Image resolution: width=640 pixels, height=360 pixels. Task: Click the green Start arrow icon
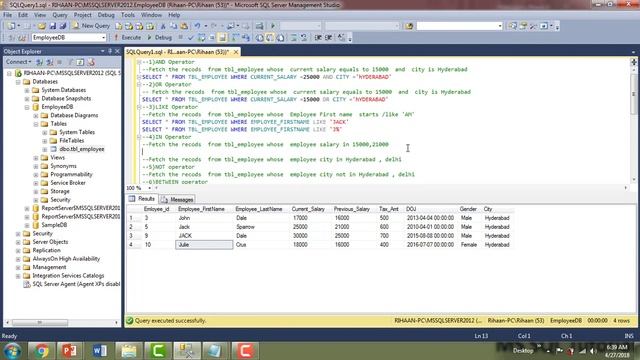coord(273,26)
